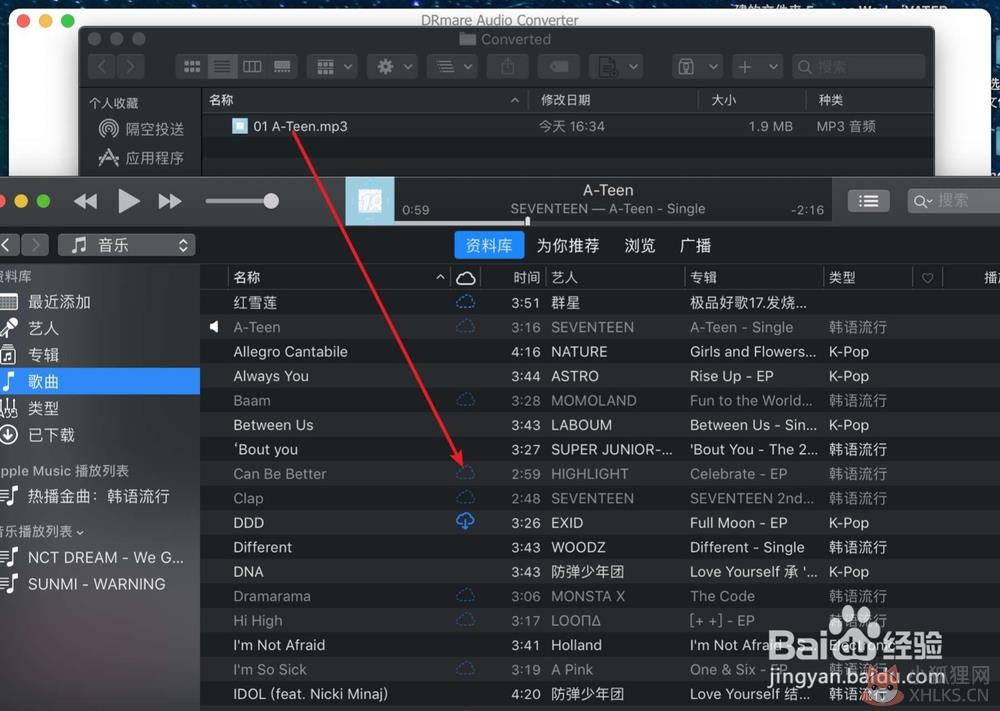Open the 热播金曲：韩语流行 playlist
The image size is (1000, 711).
100,496
